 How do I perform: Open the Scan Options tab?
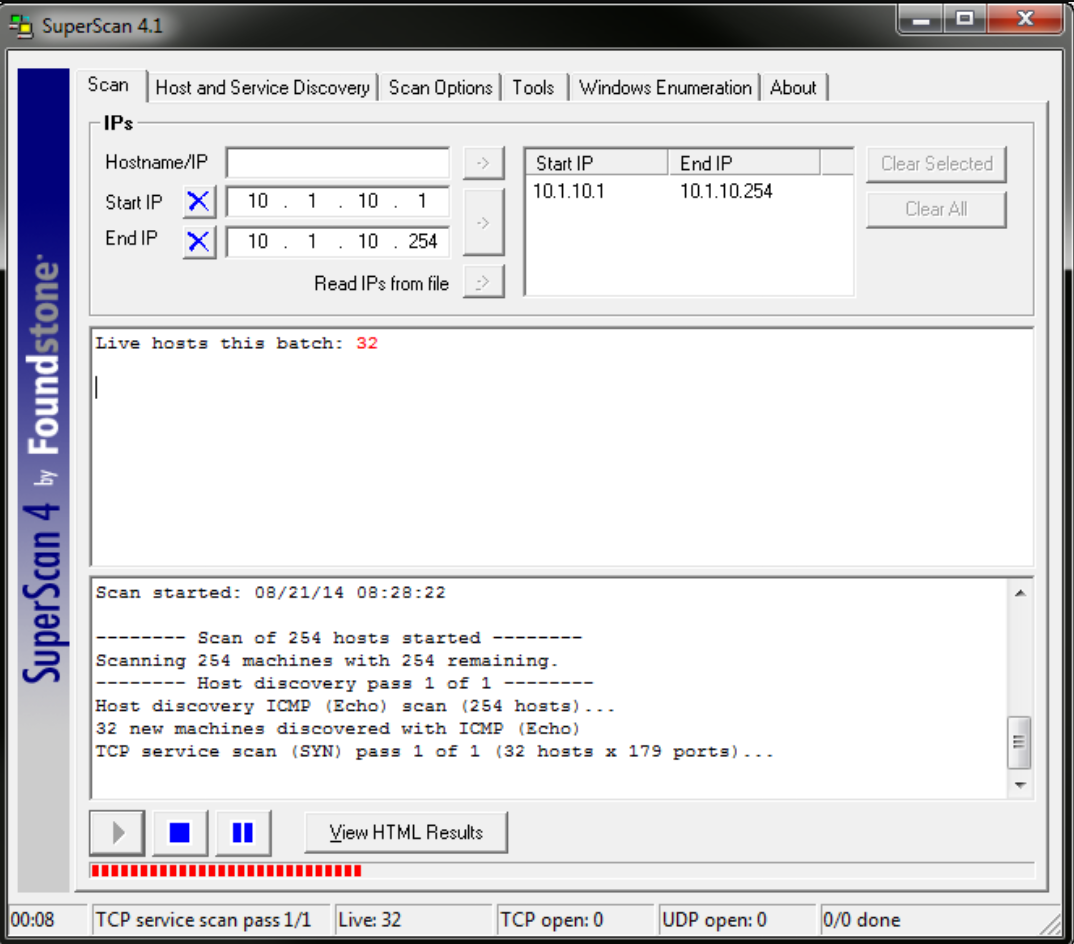point(440,88)
